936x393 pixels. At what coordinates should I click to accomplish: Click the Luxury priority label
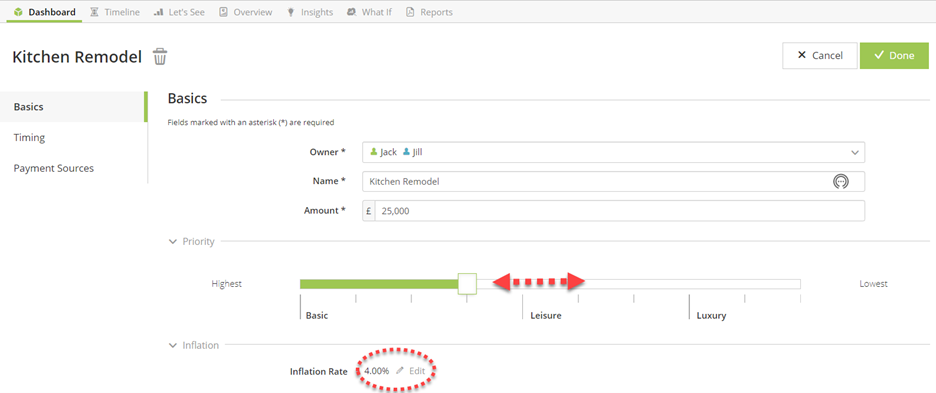[x=711, y=315]
